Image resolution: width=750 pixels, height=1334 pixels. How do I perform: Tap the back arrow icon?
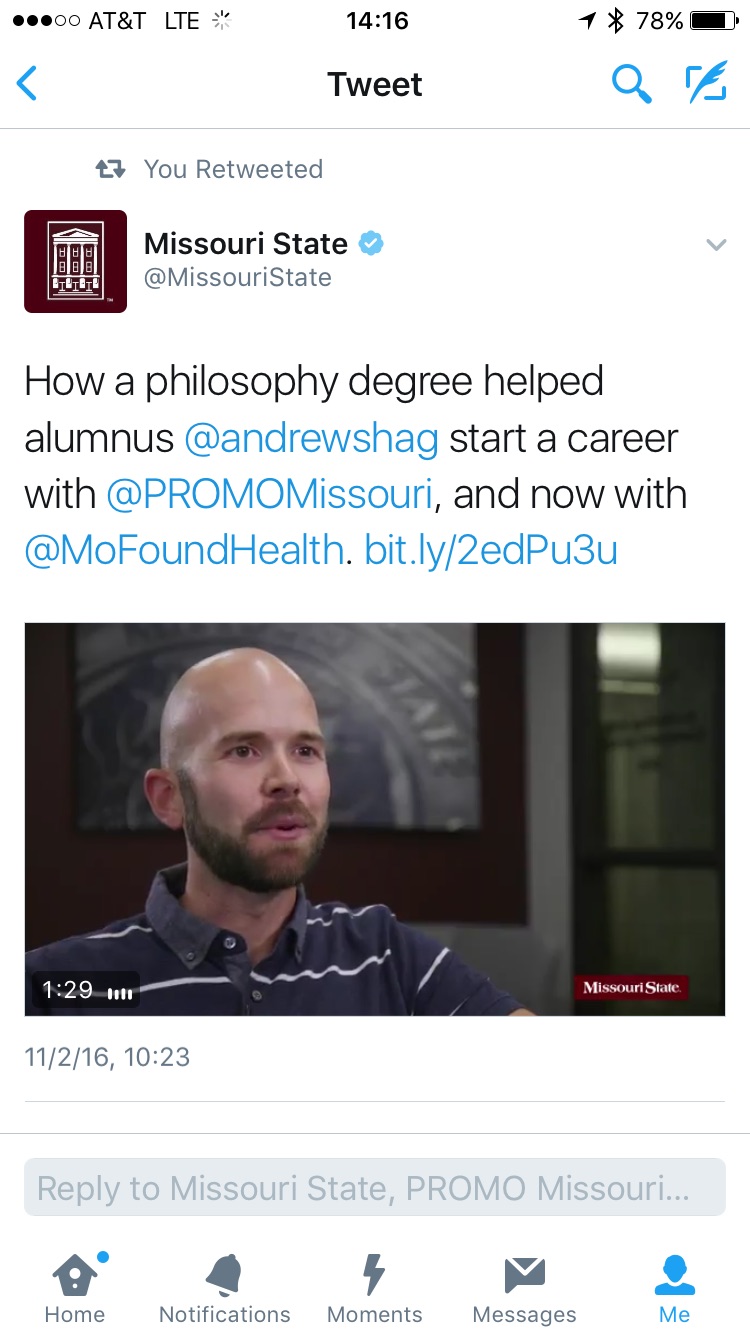click(x=28, y=84)
